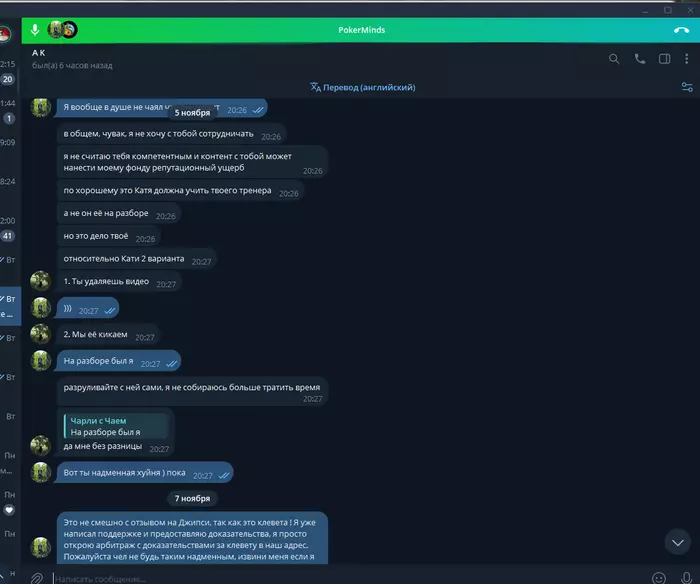Hang up the PokerMinds group call
Viewport: 700px width, 584px height.
click(x=681, y=30)
